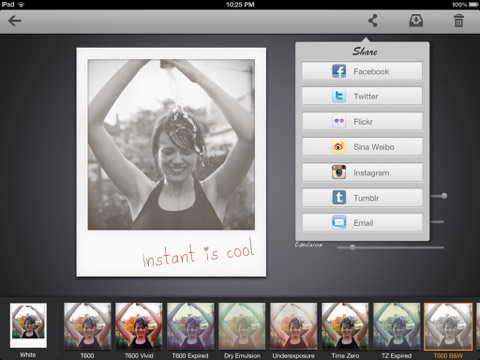Share to Twitter
Image resolution: width=480 pixels, height=360 pixels.
pyautogui.click(x=362, y=96)
